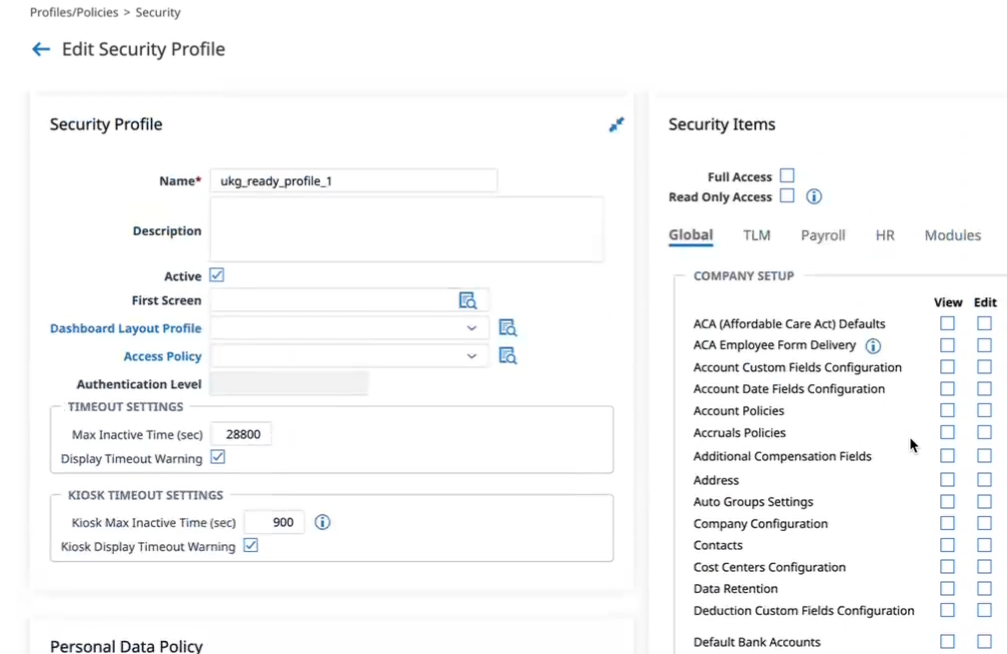Open the First Screen lookup icon

coord(468,300)
